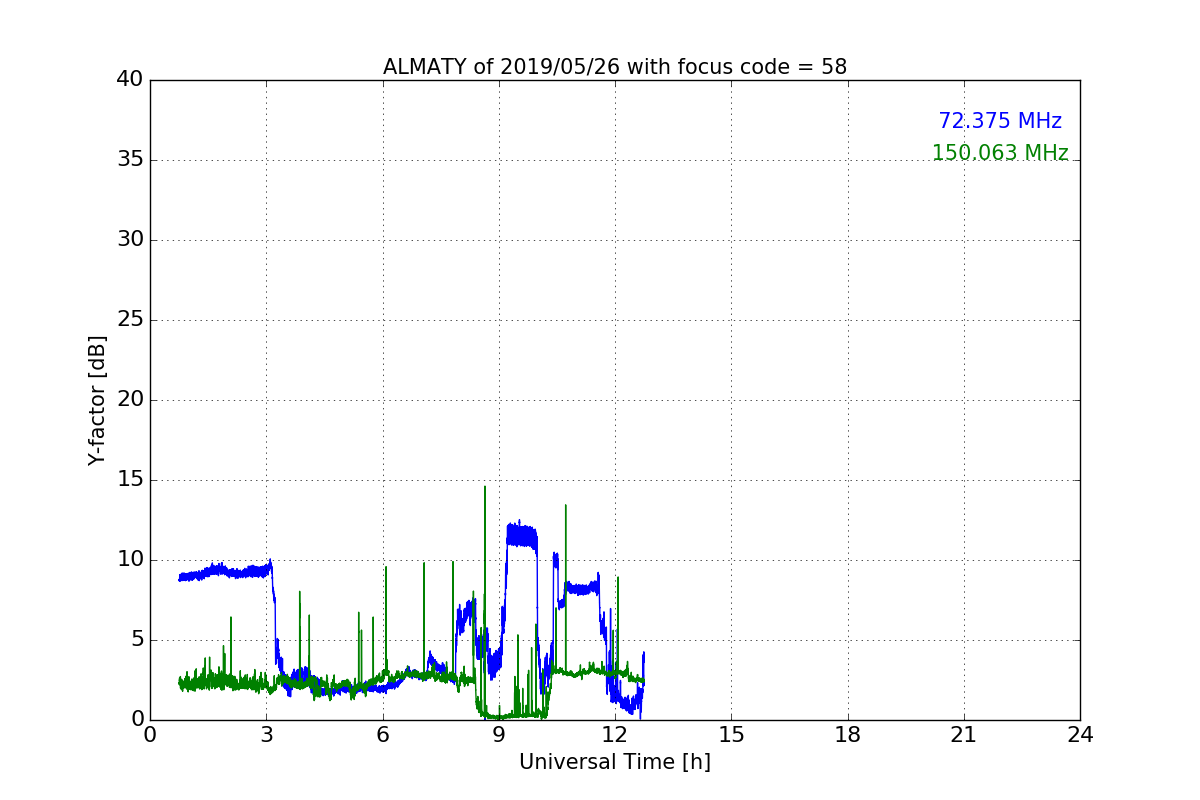The height and width of the screenshot is (800, 1200).
Task: Click x-axis tick label 15
Action: [731, 735]
